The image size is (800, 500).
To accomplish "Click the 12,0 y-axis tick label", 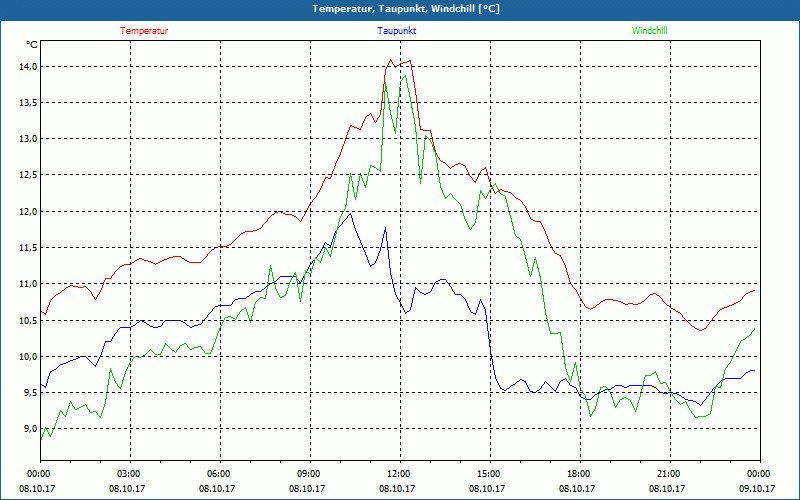I will (x=26, y=211).
